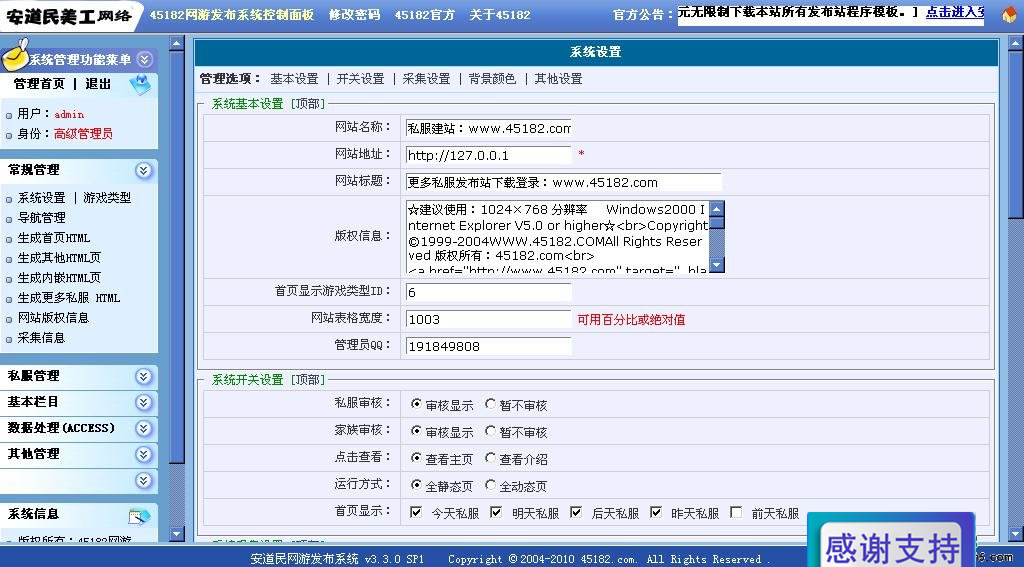
Task: Click the blue shield icon beside 退出
Action: [140, 84]
